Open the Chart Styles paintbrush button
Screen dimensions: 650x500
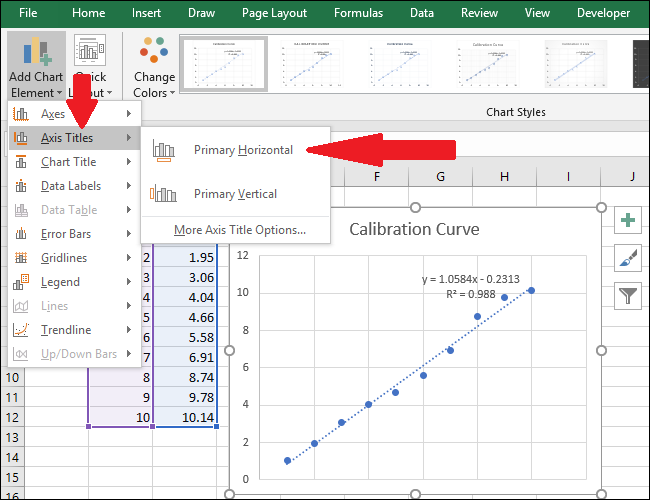tap(628, 258)
